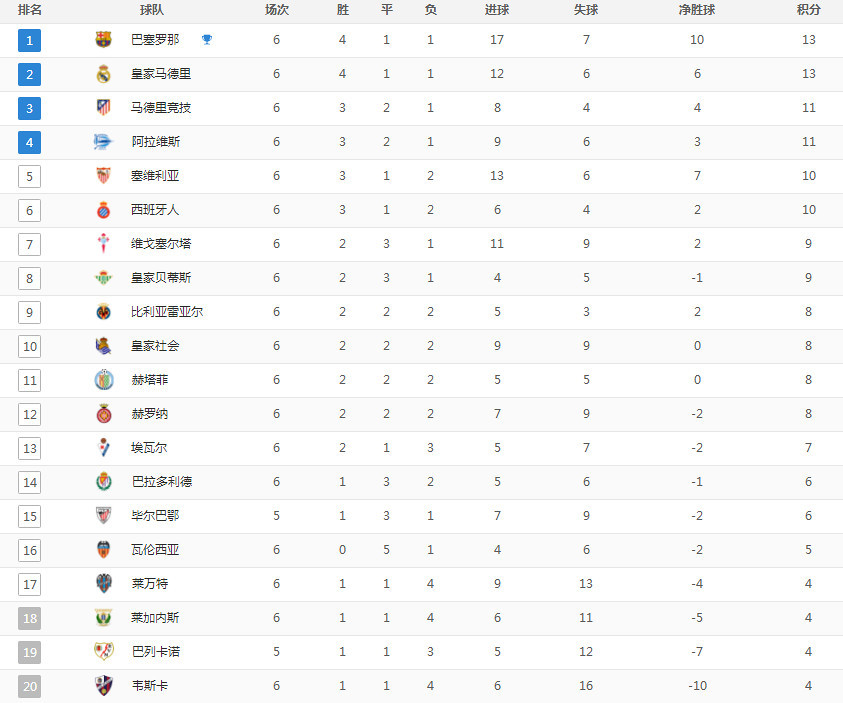The width and height of the screenshot is (843, 703).
Task: Click the Atletico Madrid crest icon
Action: click(103, 107)
